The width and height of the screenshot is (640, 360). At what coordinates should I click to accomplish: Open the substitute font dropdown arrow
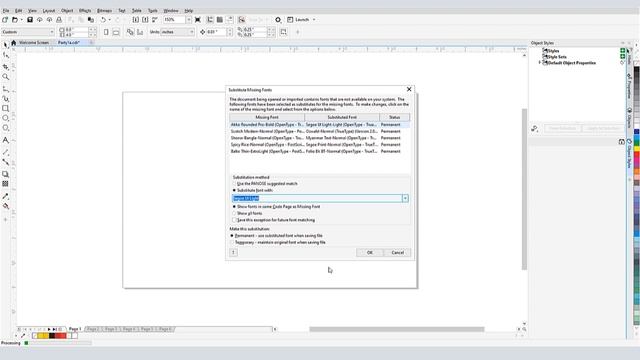[405, 198]
